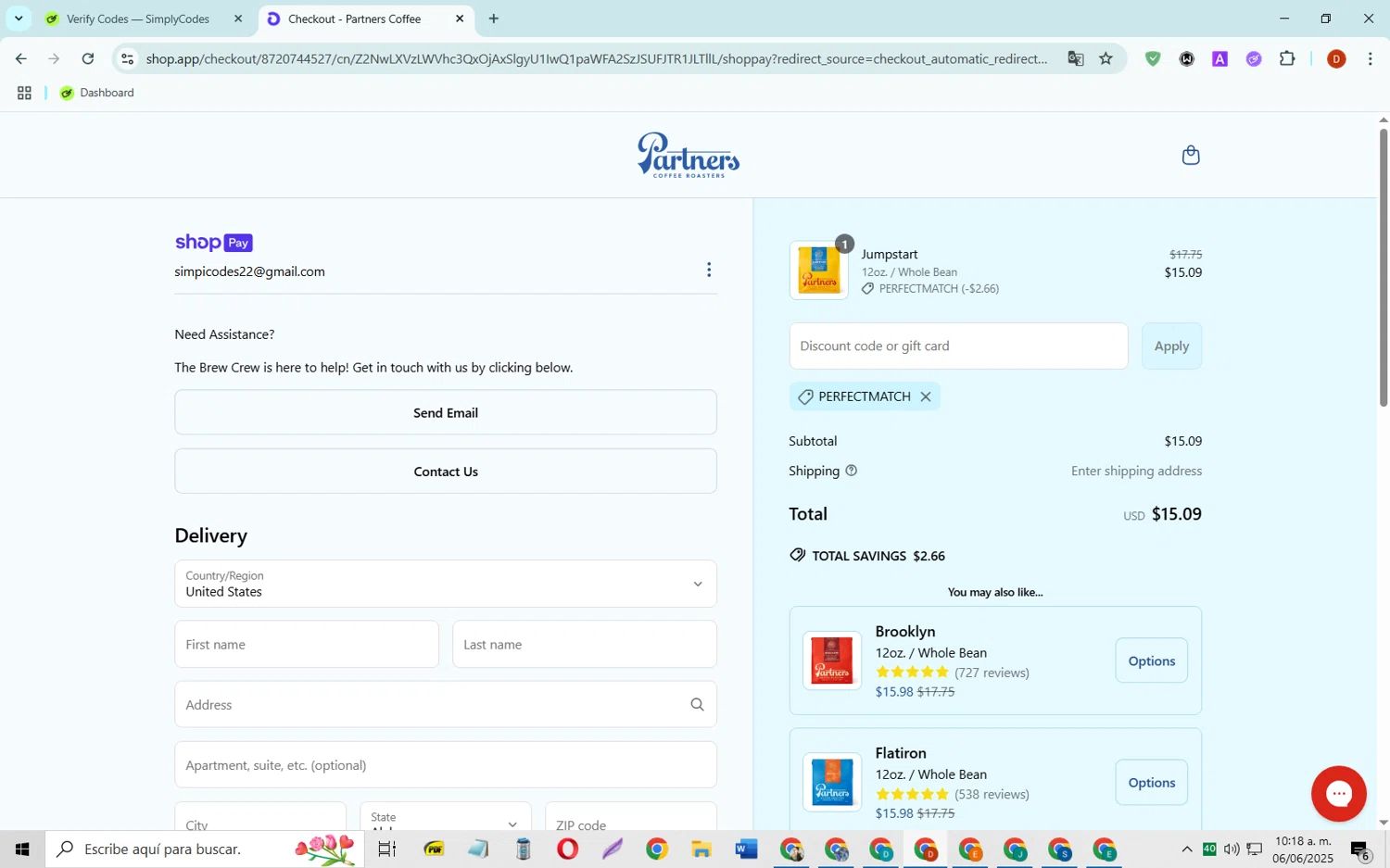Click the Jumpstart product thumbnail
The image size is (1390, 868).
819,270
